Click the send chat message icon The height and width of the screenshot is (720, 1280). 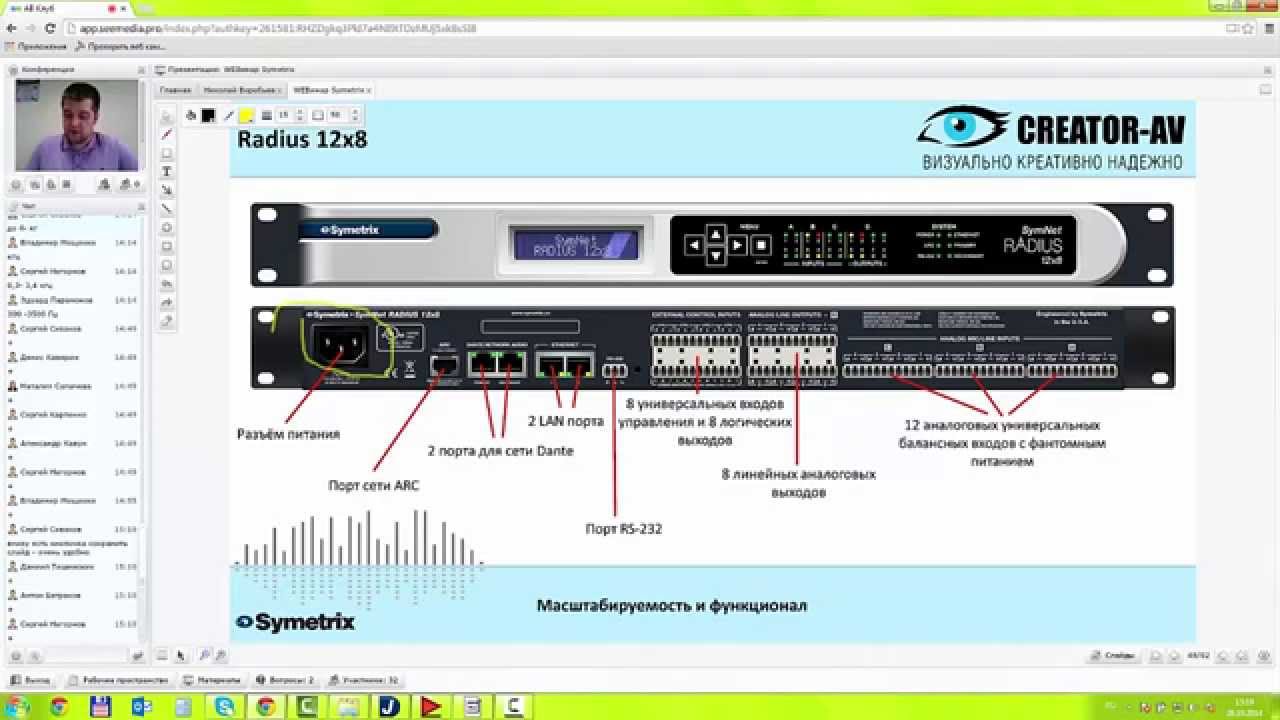tap(138, 656)
